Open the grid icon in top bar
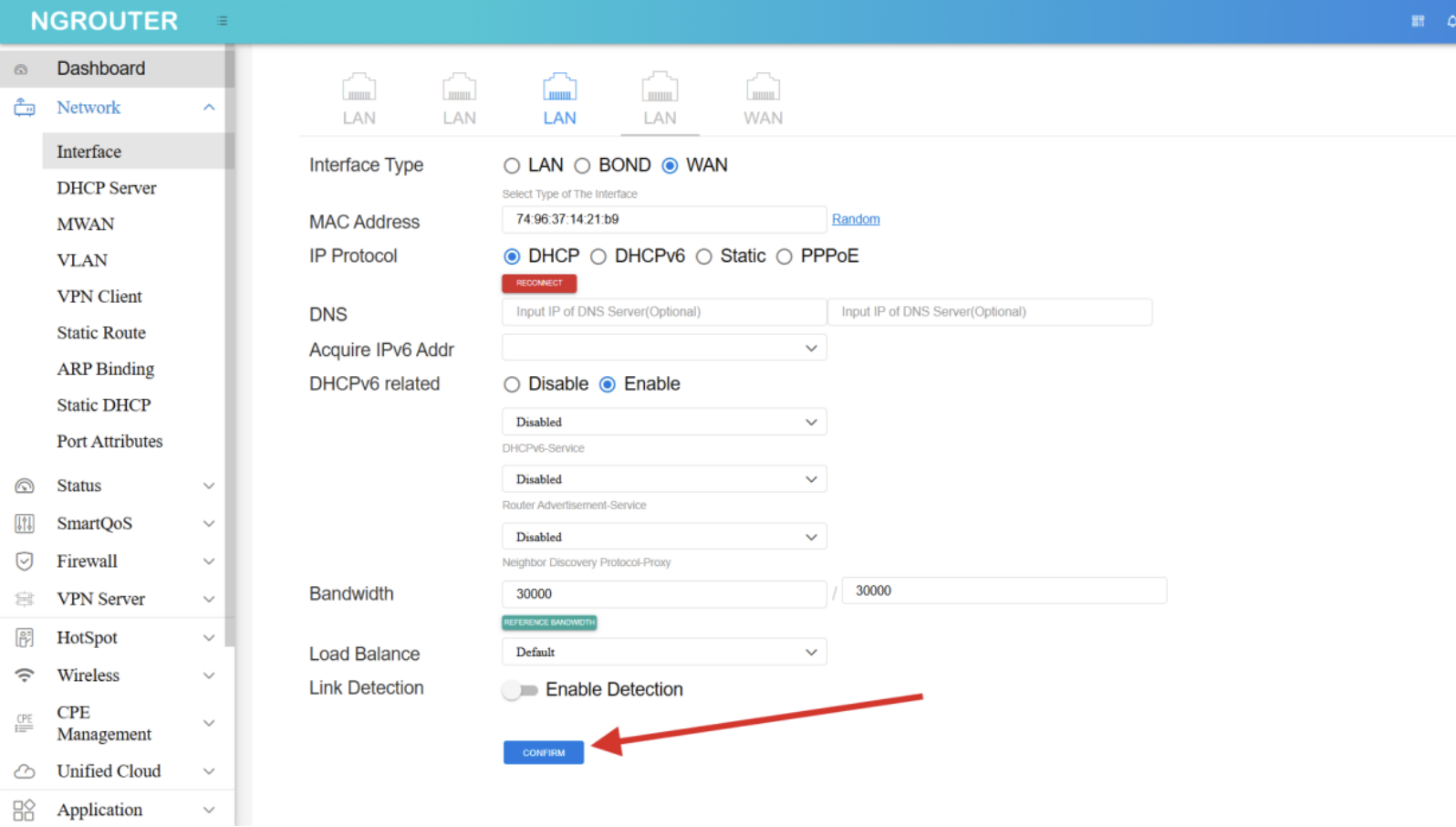The height and width of the screenshot is (827, 1456). click(1418, 21)
